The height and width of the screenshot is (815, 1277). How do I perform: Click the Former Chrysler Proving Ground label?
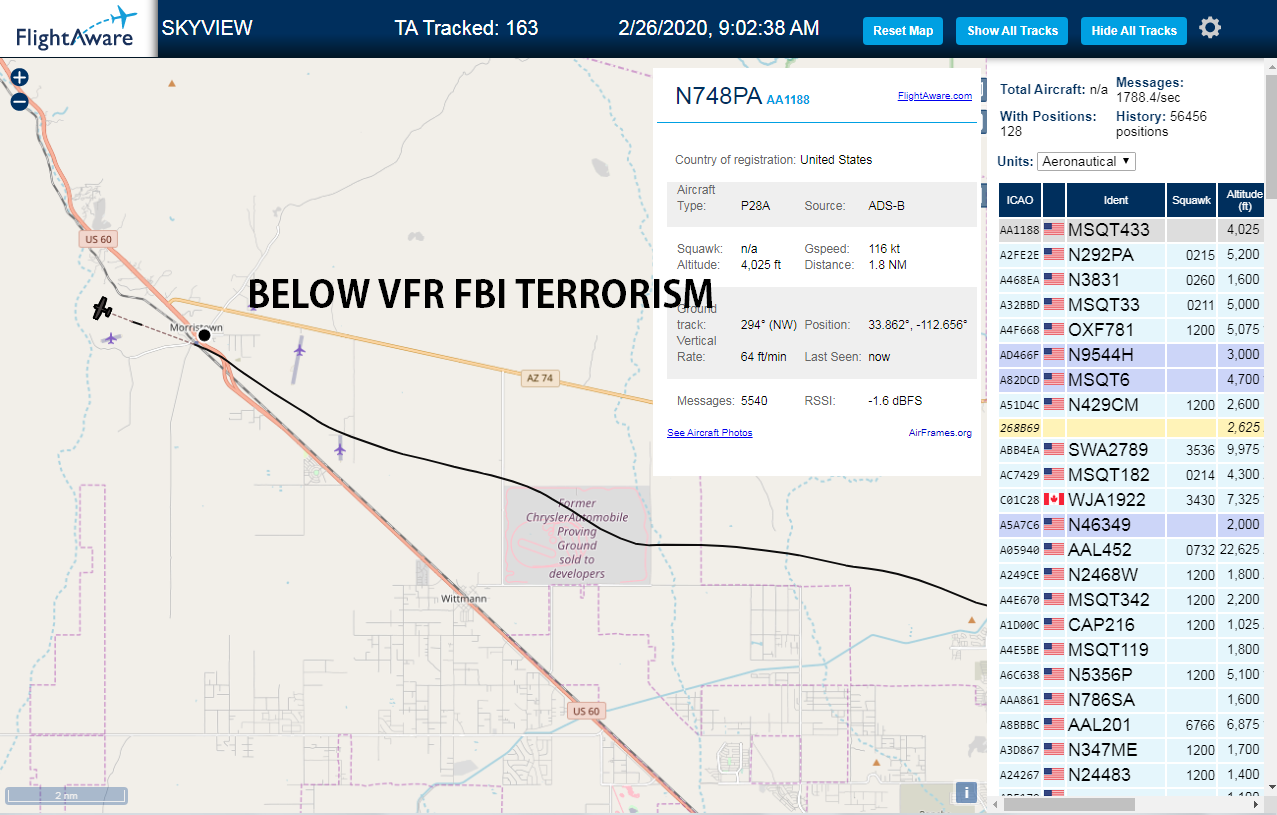(577, 538)
